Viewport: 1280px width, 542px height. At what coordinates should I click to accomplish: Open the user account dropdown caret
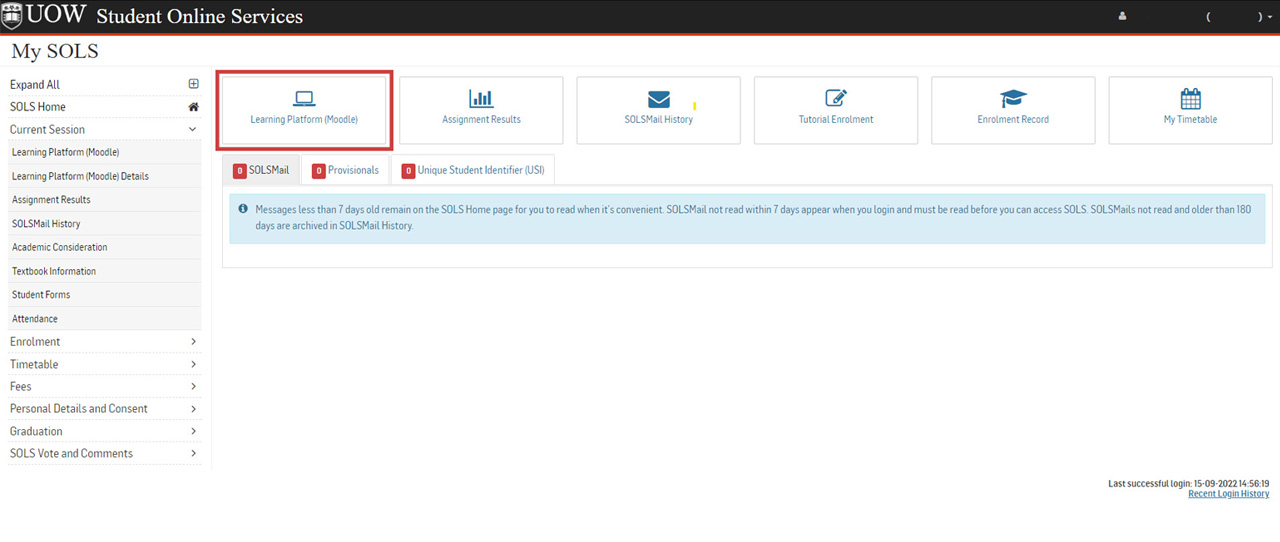[x=1270, y=18]
